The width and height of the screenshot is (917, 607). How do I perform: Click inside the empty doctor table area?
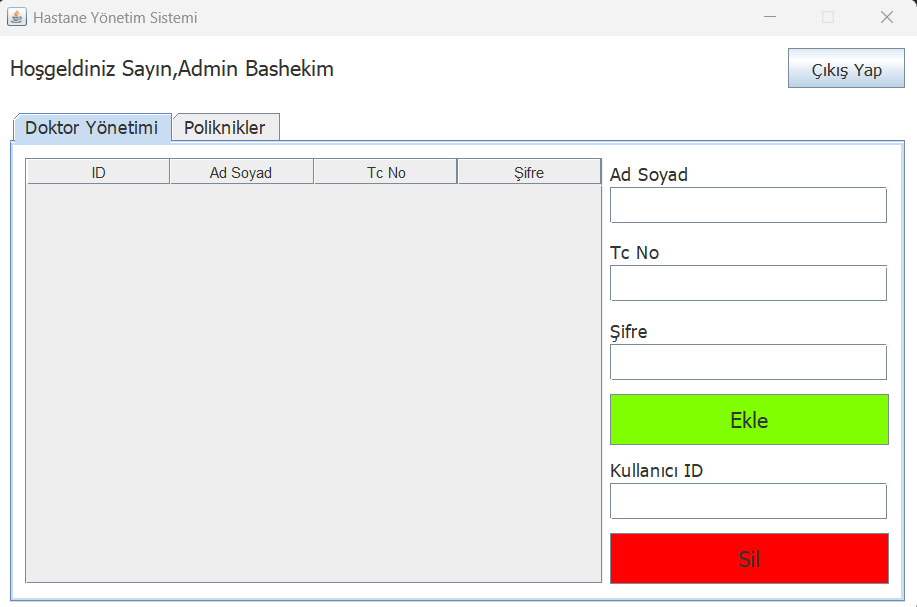(313, 383)
